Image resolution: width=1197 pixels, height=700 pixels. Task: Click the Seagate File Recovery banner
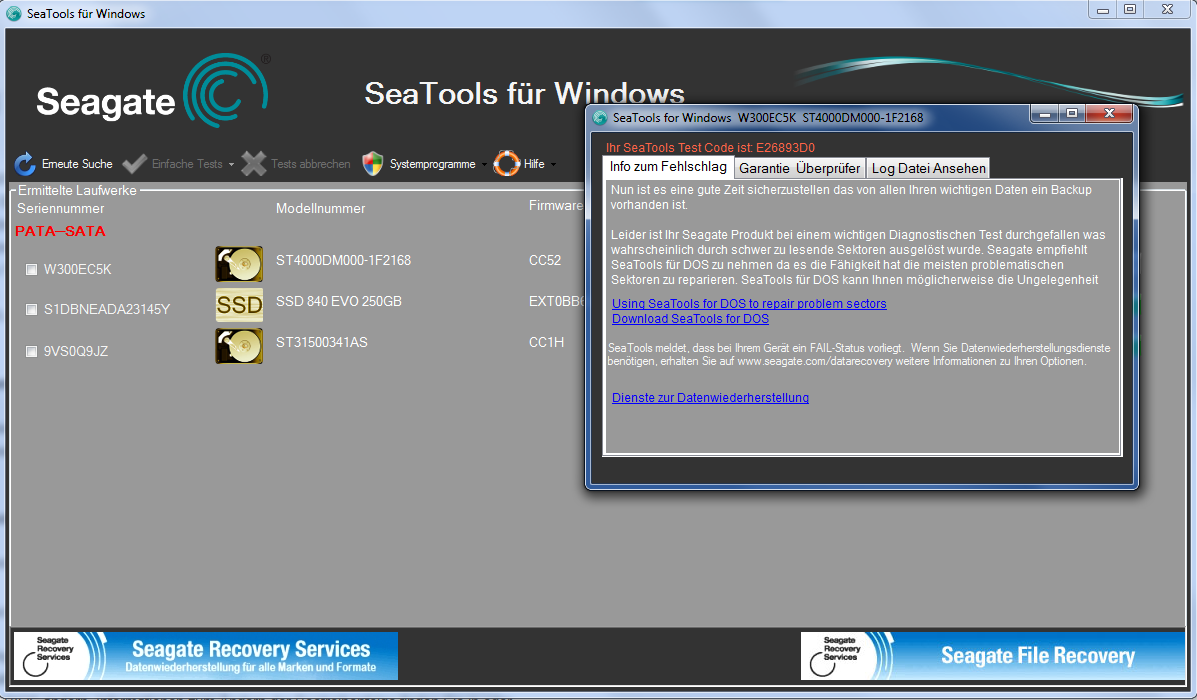click(x=992, y=656)
